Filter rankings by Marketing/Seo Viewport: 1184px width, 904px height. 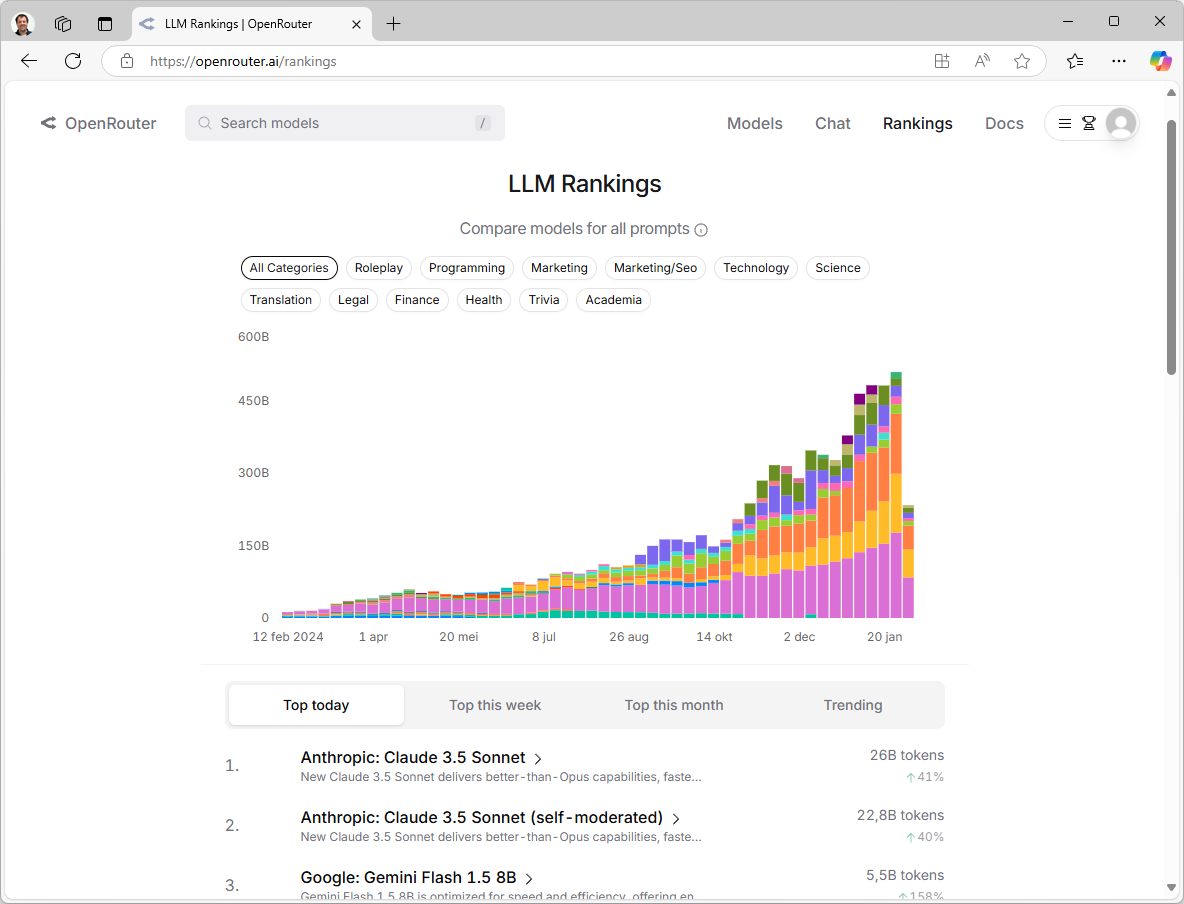655,268
